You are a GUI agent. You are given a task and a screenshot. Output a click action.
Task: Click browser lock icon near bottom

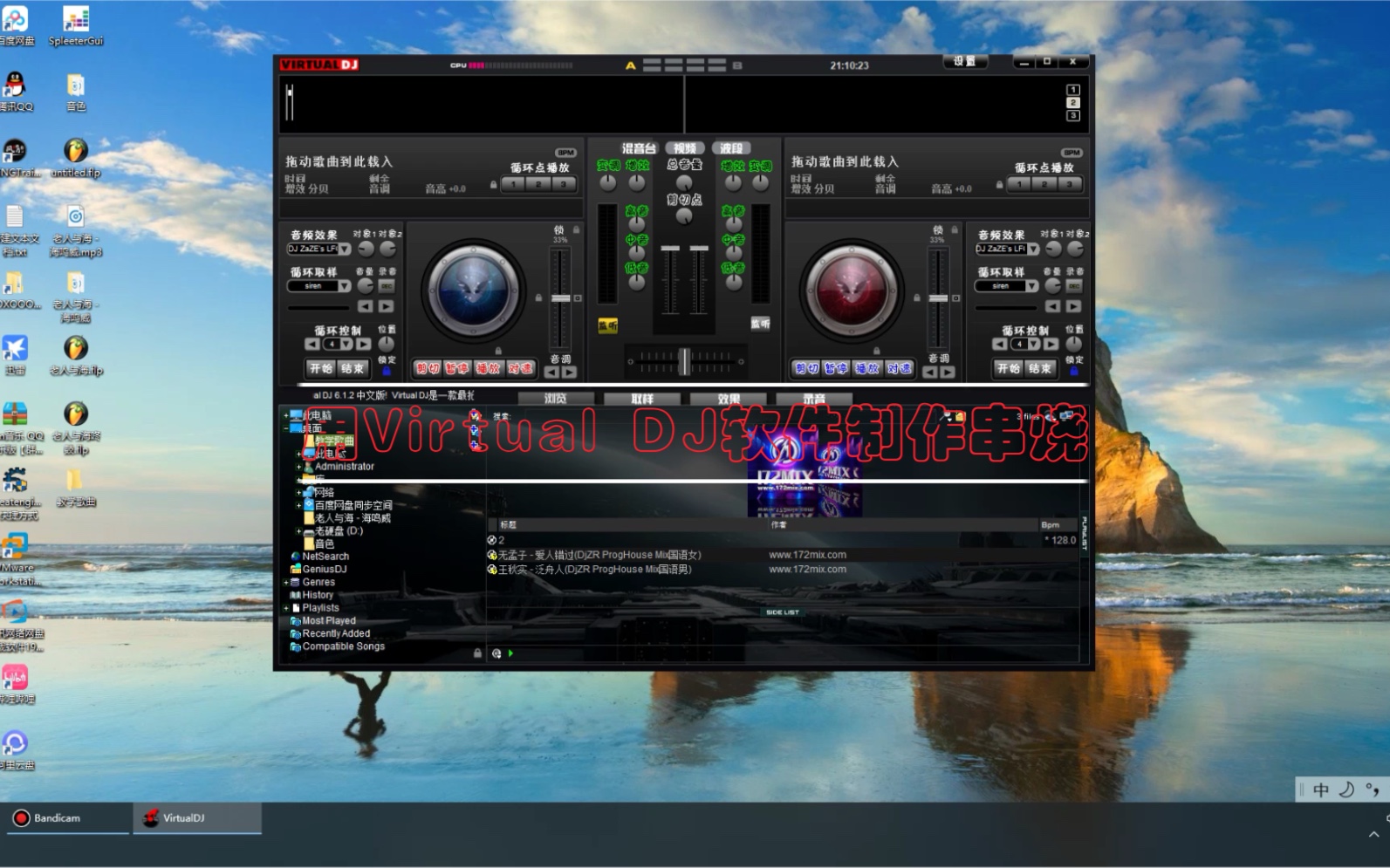pyautogui.click(x=477, y=653)
